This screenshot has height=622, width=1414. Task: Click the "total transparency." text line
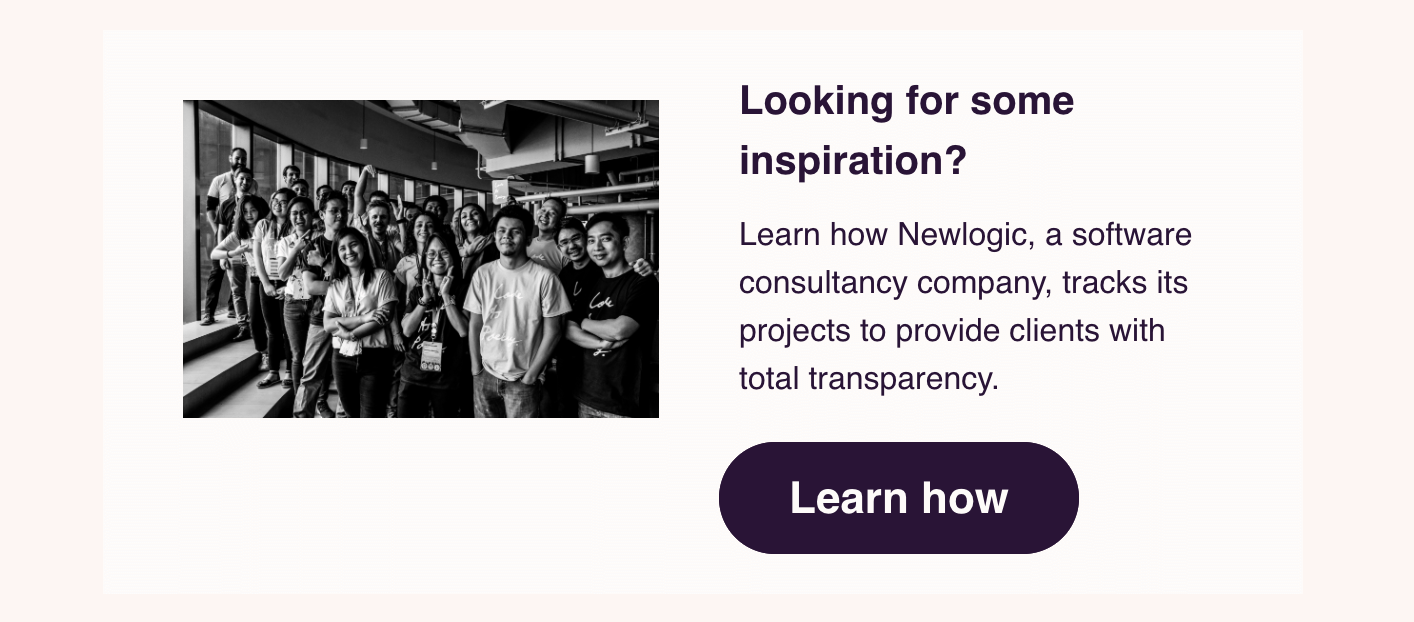[x=869, y=378]
